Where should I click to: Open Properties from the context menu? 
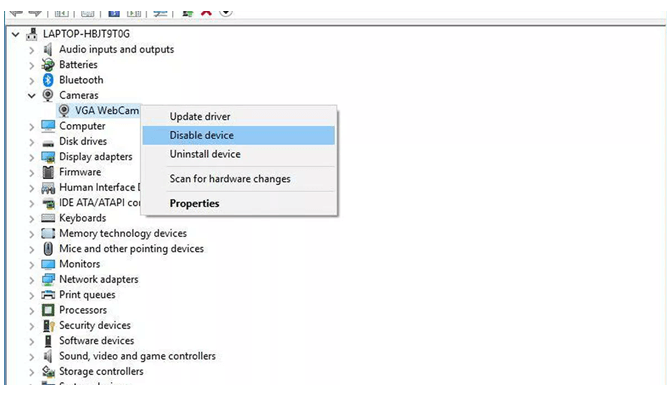[239, 203]
